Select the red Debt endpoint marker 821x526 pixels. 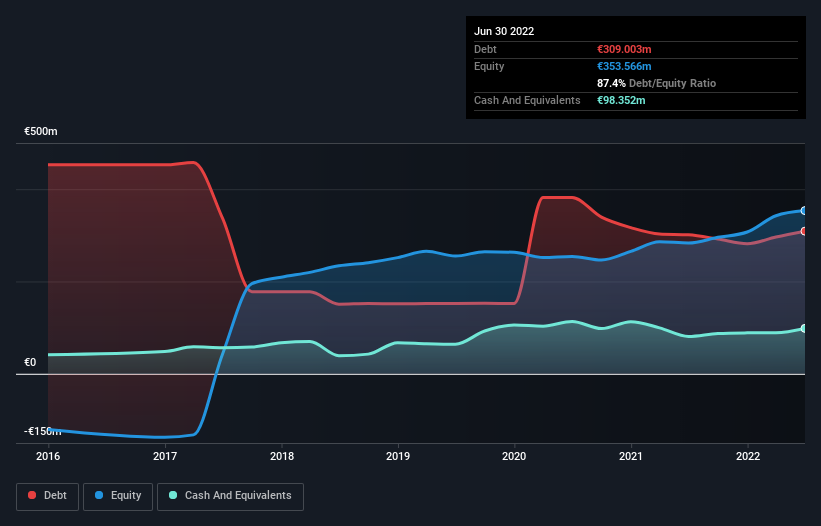pos(804,231)
